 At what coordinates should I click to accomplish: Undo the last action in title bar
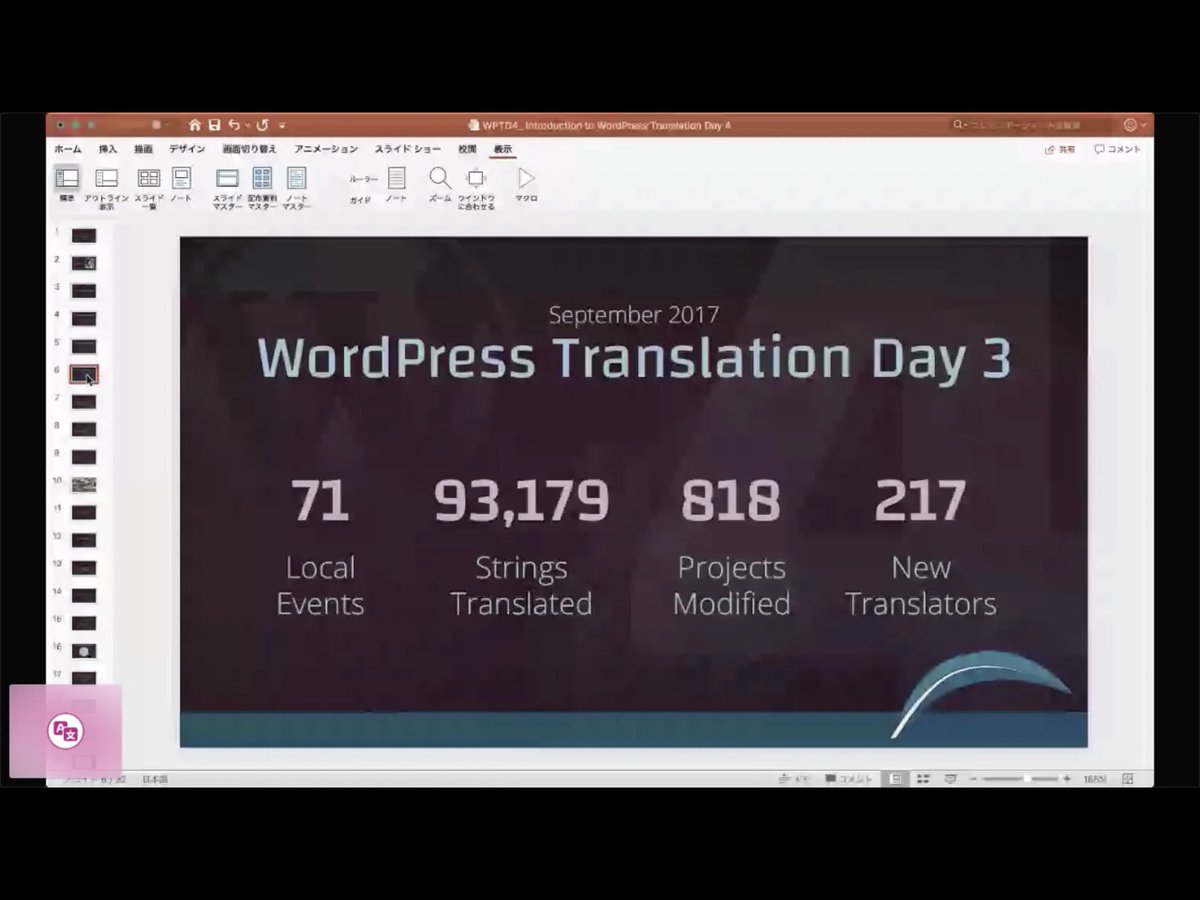click(234, 125)
